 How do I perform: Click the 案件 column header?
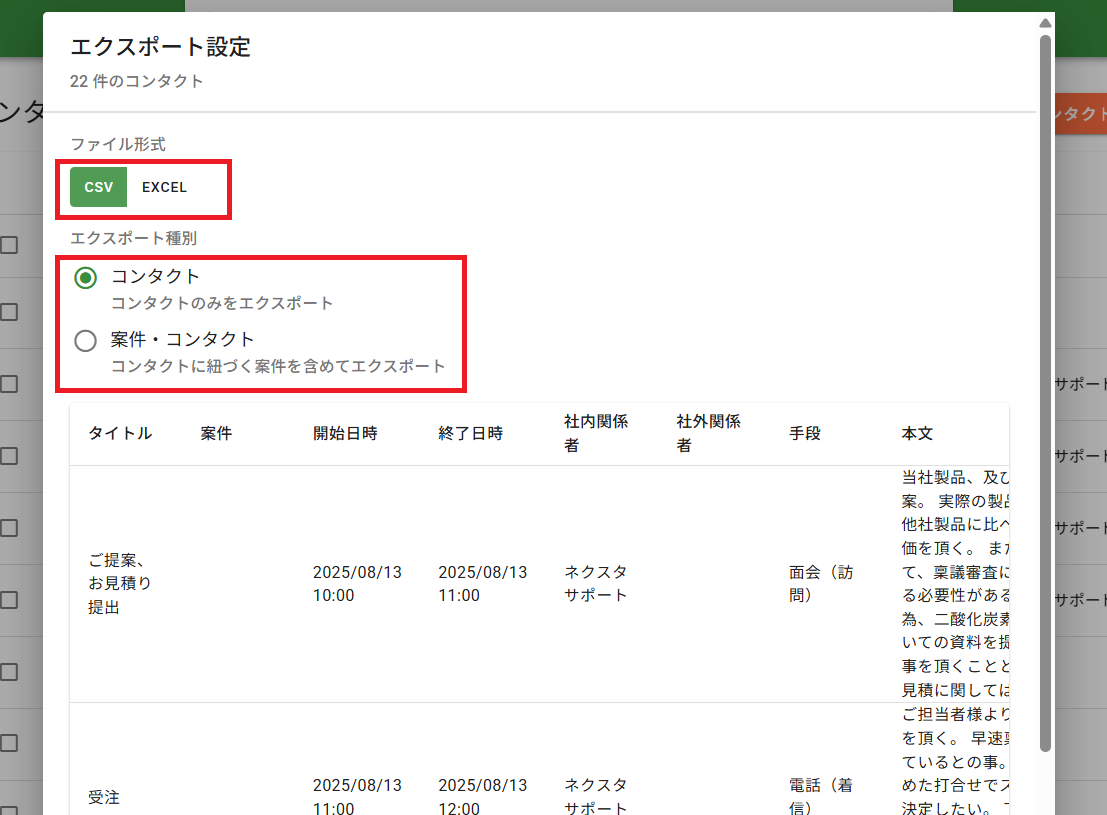pos(216,433)
